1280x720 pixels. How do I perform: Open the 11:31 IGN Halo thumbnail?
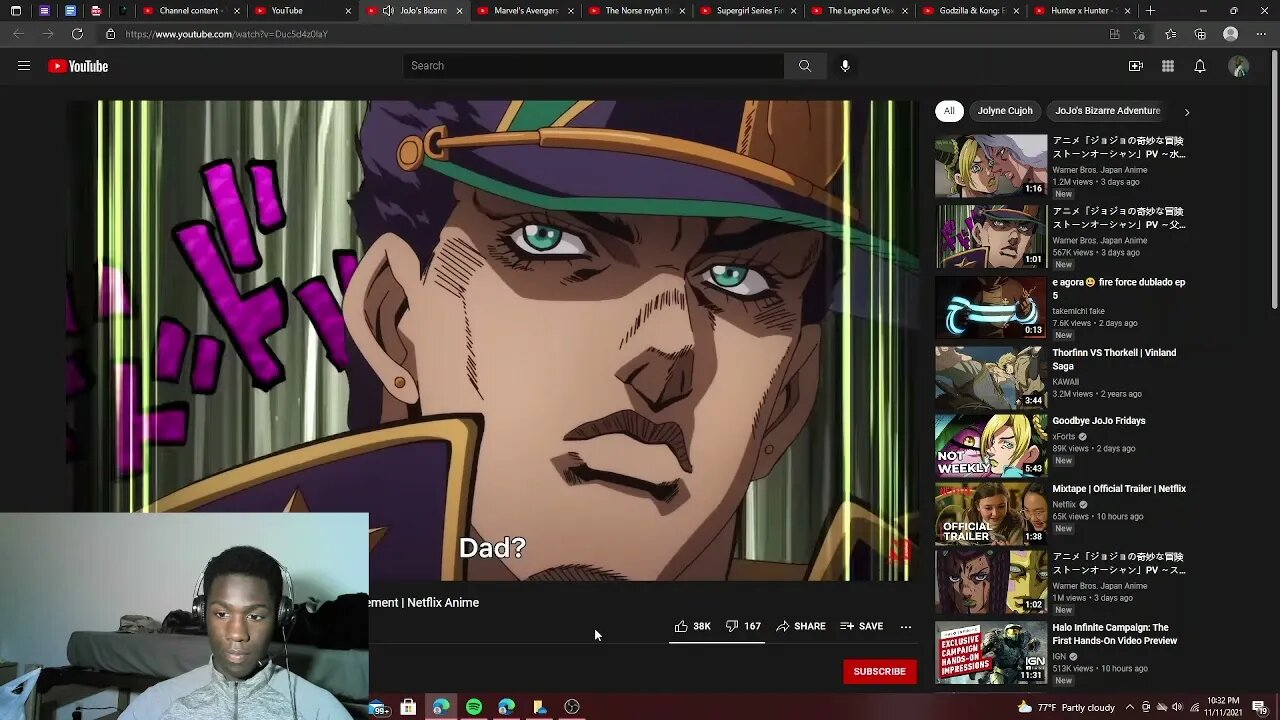(991, 653)
